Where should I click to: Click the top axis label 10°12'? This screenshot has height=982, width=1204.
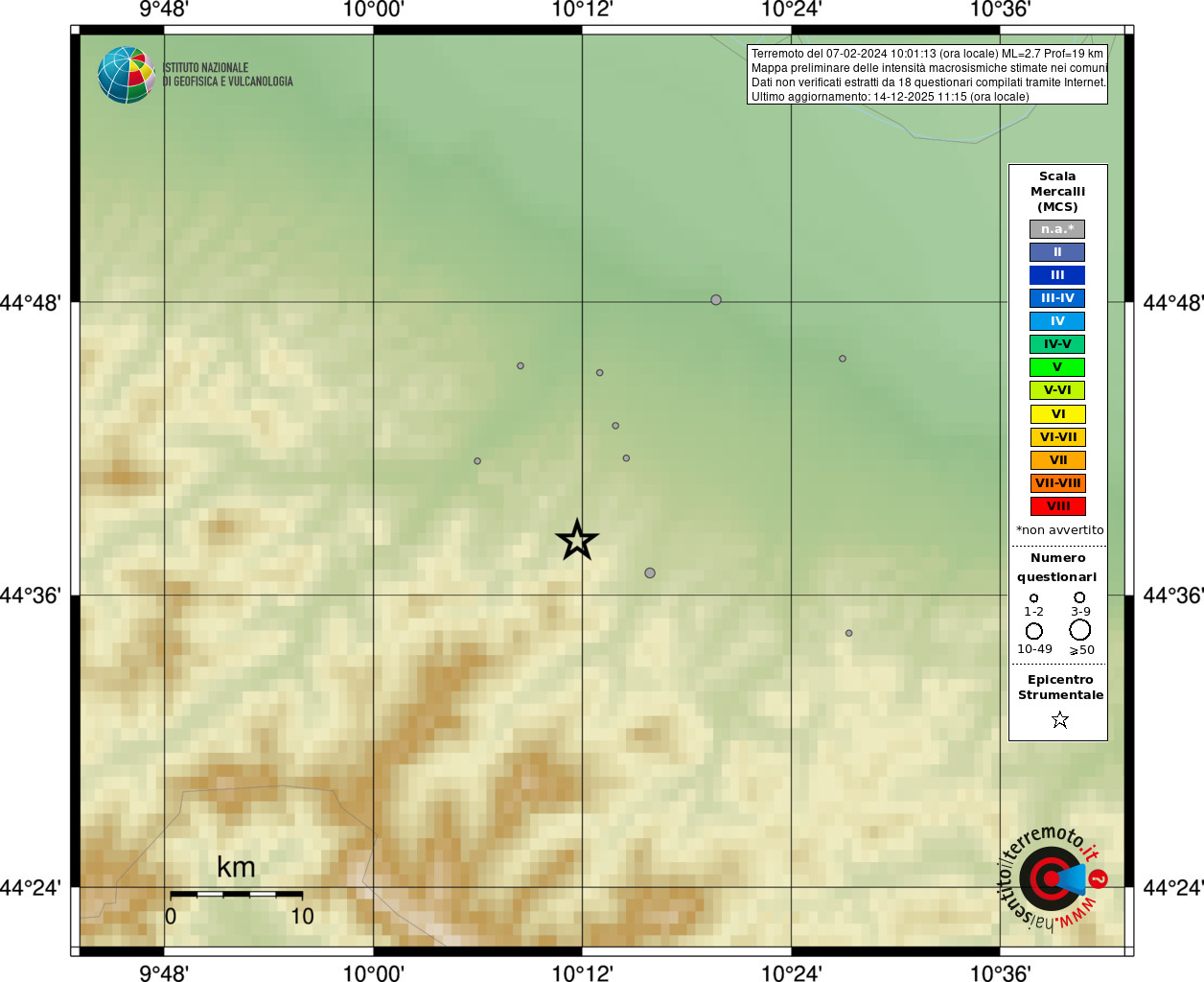[x=582, y=10]
